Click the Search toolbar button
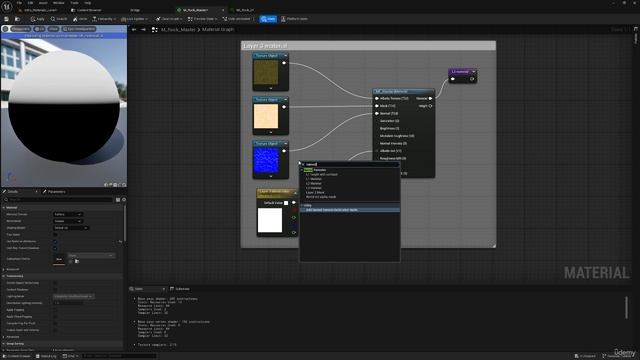 click(59, 19)
